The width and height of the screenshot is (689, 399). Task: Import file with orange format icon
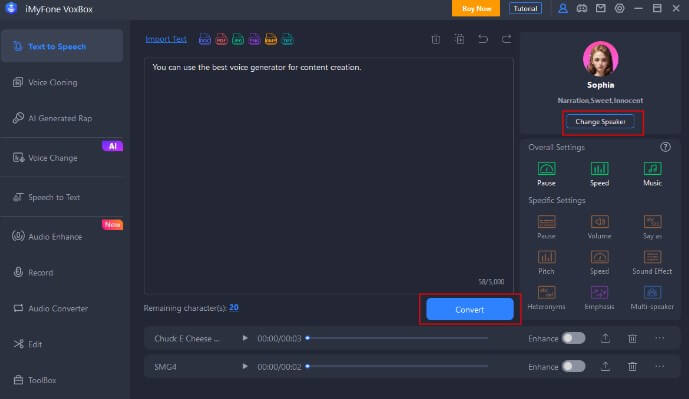(x=271, y=40)
